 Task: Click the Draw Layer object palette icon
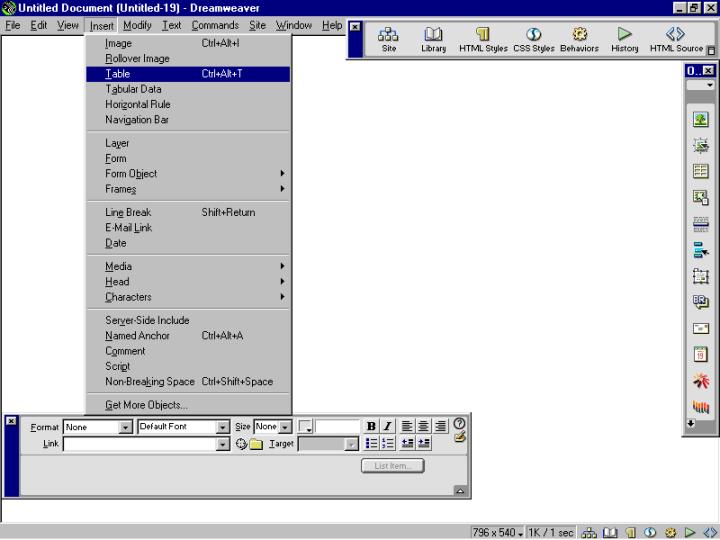(x=700, y=276)
